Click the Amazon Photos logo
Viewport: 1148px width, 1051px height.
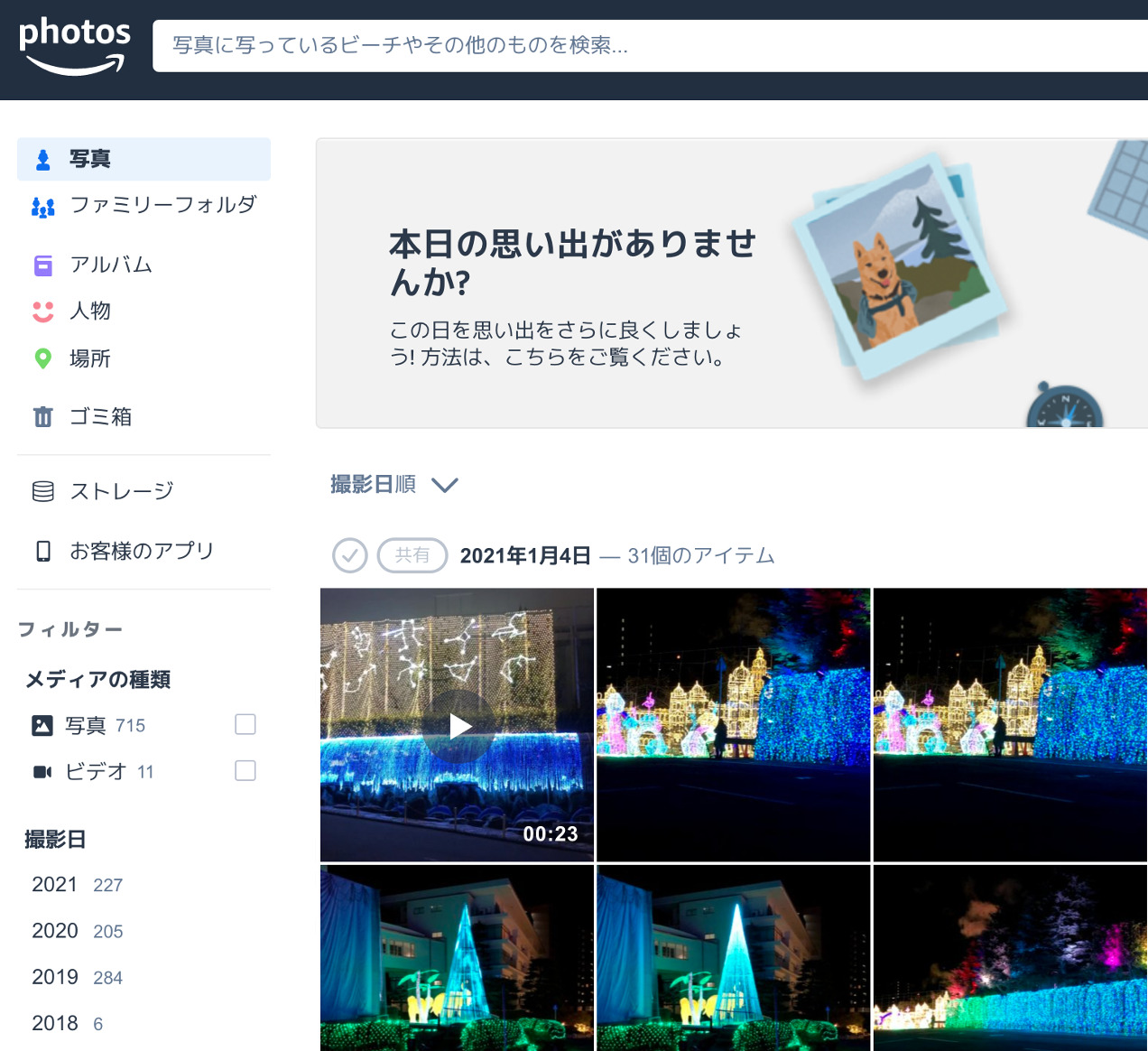pyautogui.click(x=75, y=46)
